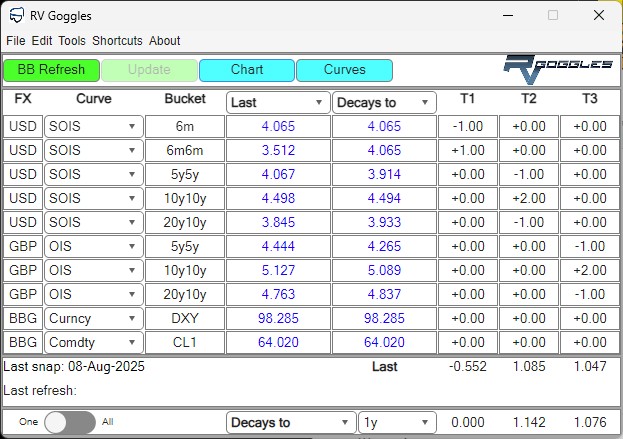Open the SOIS curve dropdown for 6m6m row
The height and width of the screenshot is (439, 623).
[94, 151]
